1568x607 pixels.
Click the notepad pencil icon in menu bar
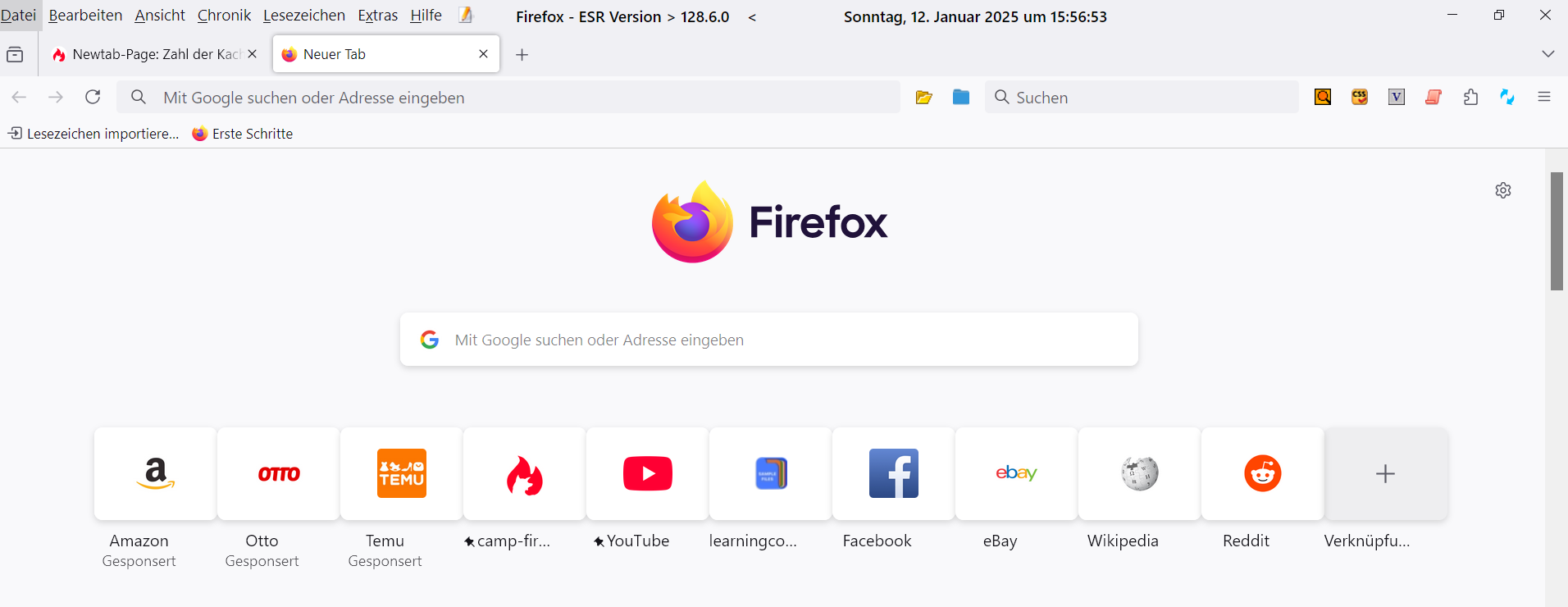[466, 16]
